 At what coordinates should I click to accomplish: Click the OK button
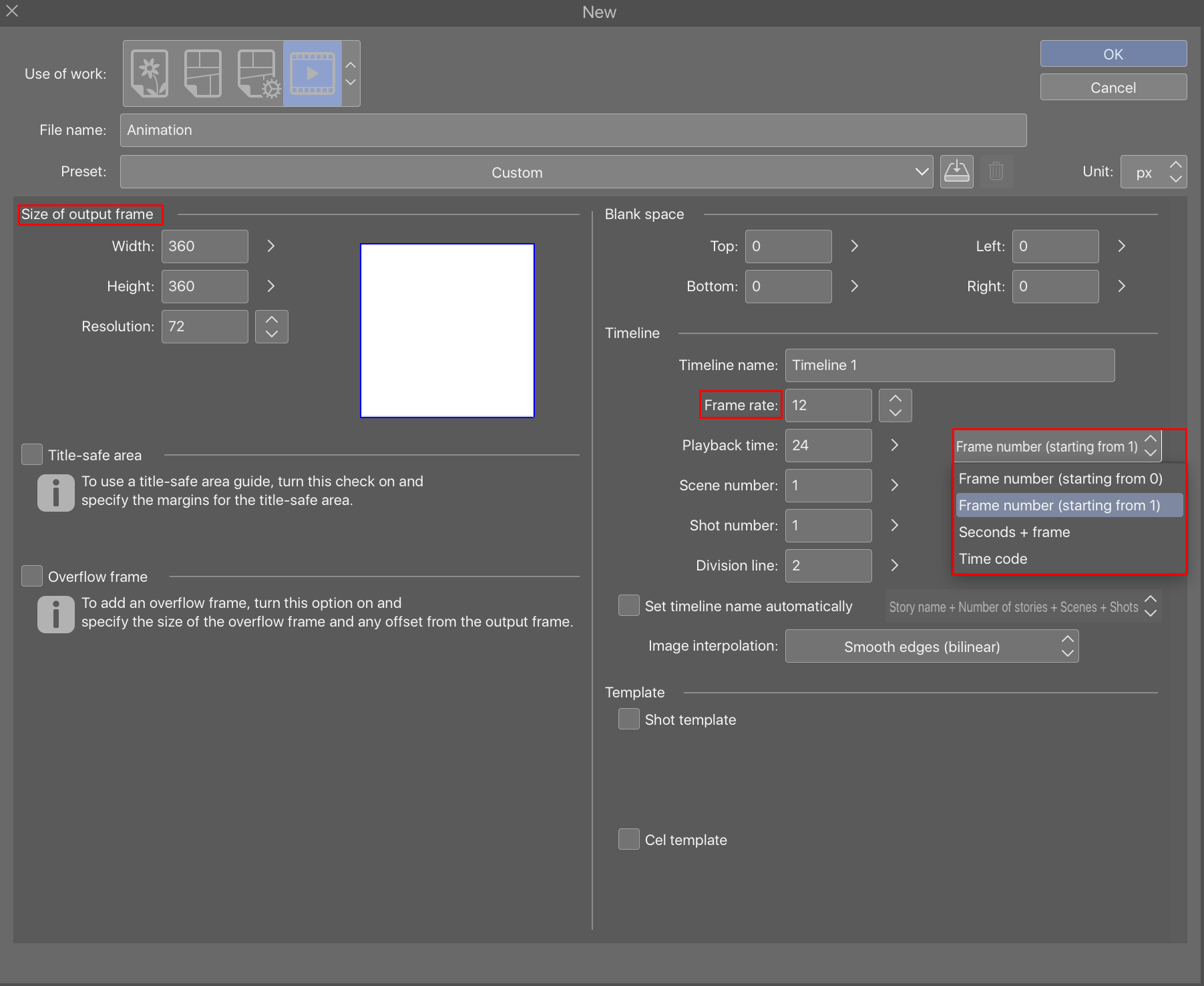point(1113,53)
